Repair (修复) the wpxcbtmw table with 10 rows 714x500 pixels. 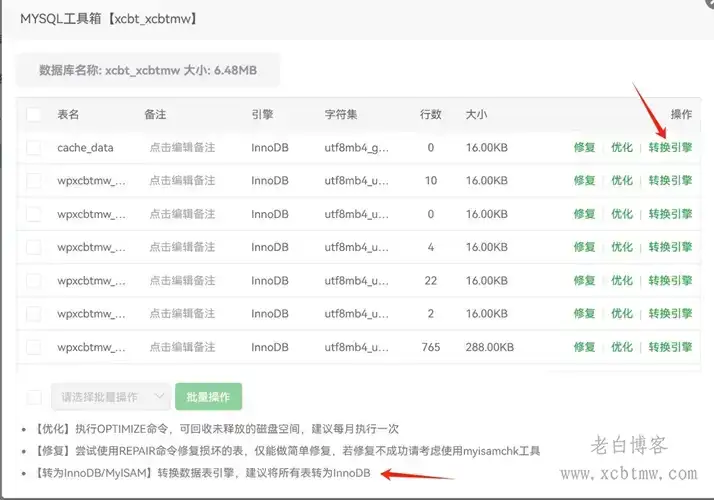[x=585, y=181]
